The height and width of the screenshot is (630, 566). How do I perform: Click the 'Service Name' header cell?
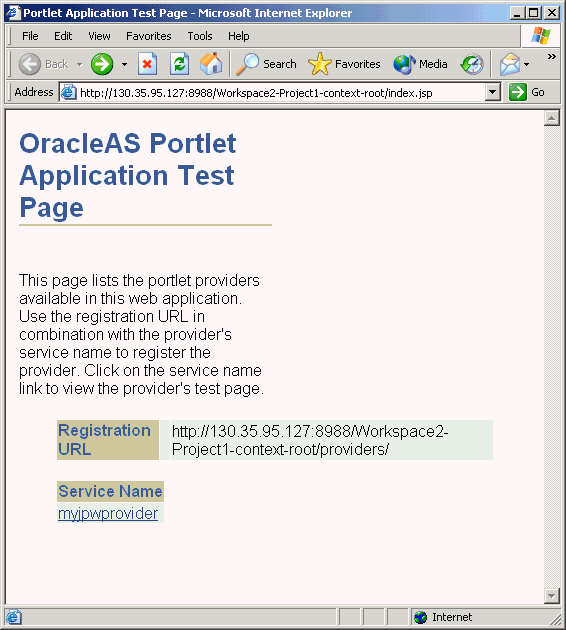pyautogui.click(x=110, y=491)
